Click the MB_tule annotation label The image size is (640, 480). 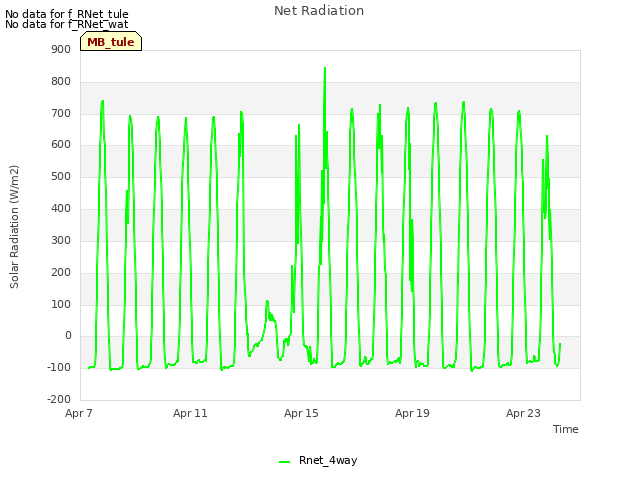coord(111,42)
